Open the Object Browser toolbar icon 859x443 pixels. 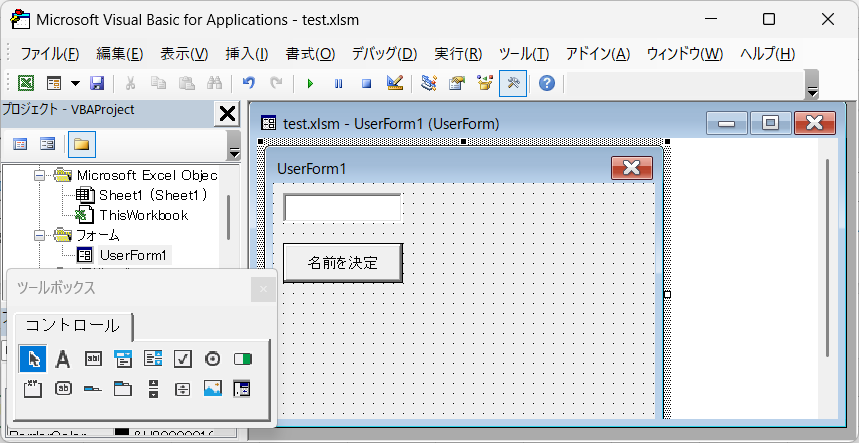[x=485, y=83]
